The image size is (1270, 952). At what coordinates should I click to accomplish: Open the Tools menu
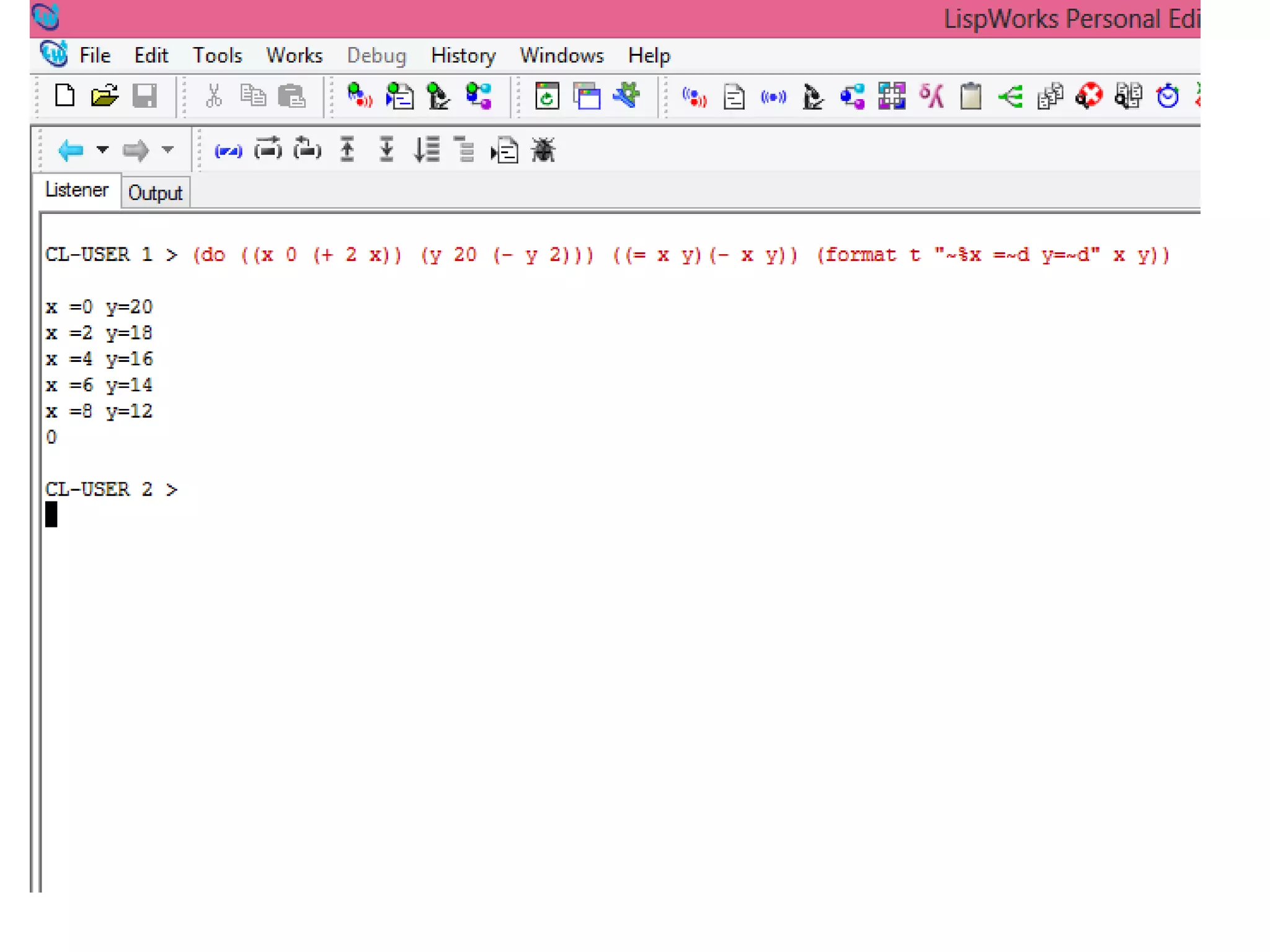pos(217,56)
